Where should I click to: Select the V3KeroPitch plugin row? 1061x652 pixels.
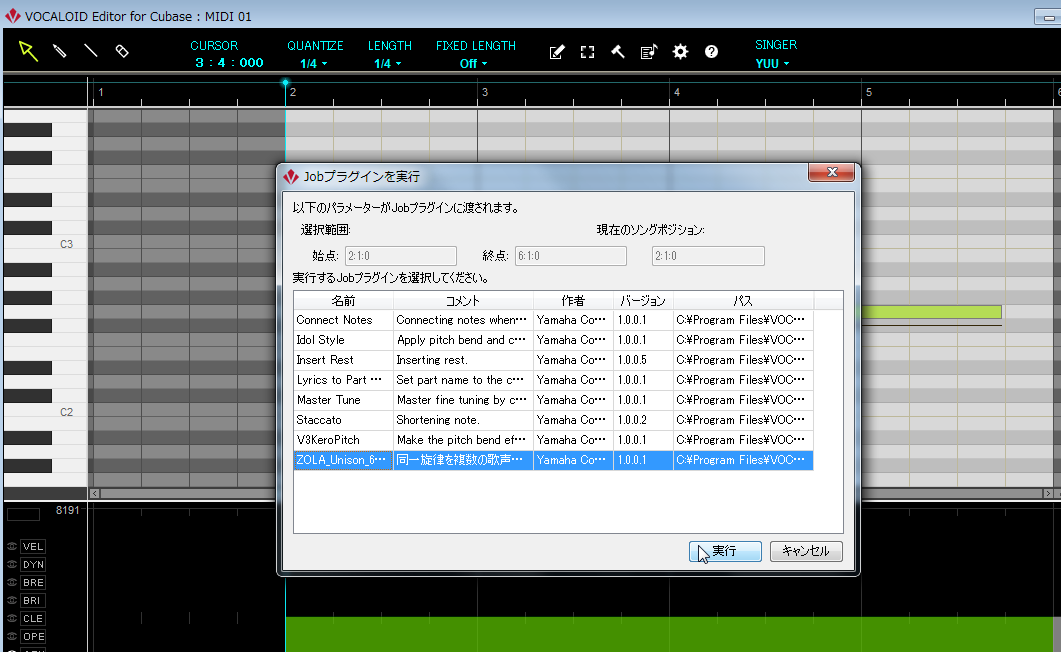tap(554, 440)
